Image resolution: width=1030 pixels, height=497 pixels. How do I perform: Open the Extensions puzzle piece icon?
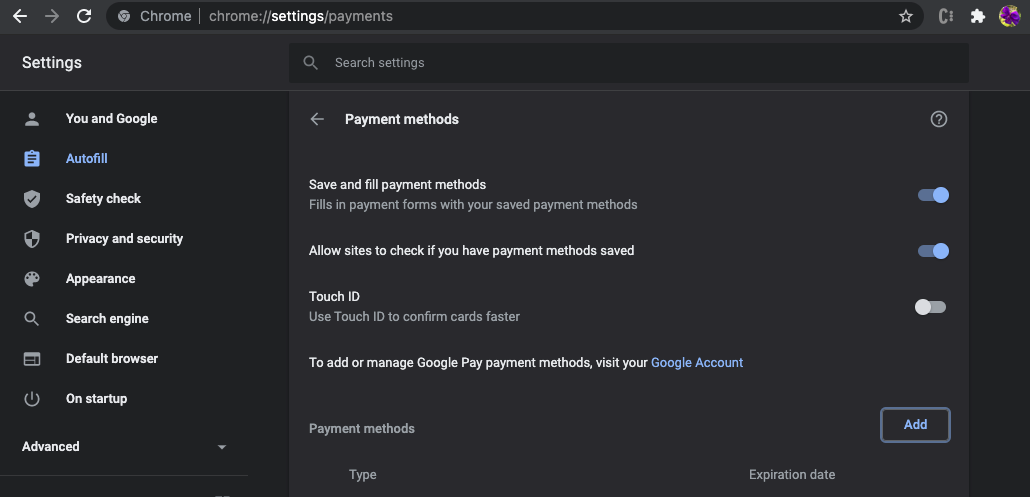point(977,16)
